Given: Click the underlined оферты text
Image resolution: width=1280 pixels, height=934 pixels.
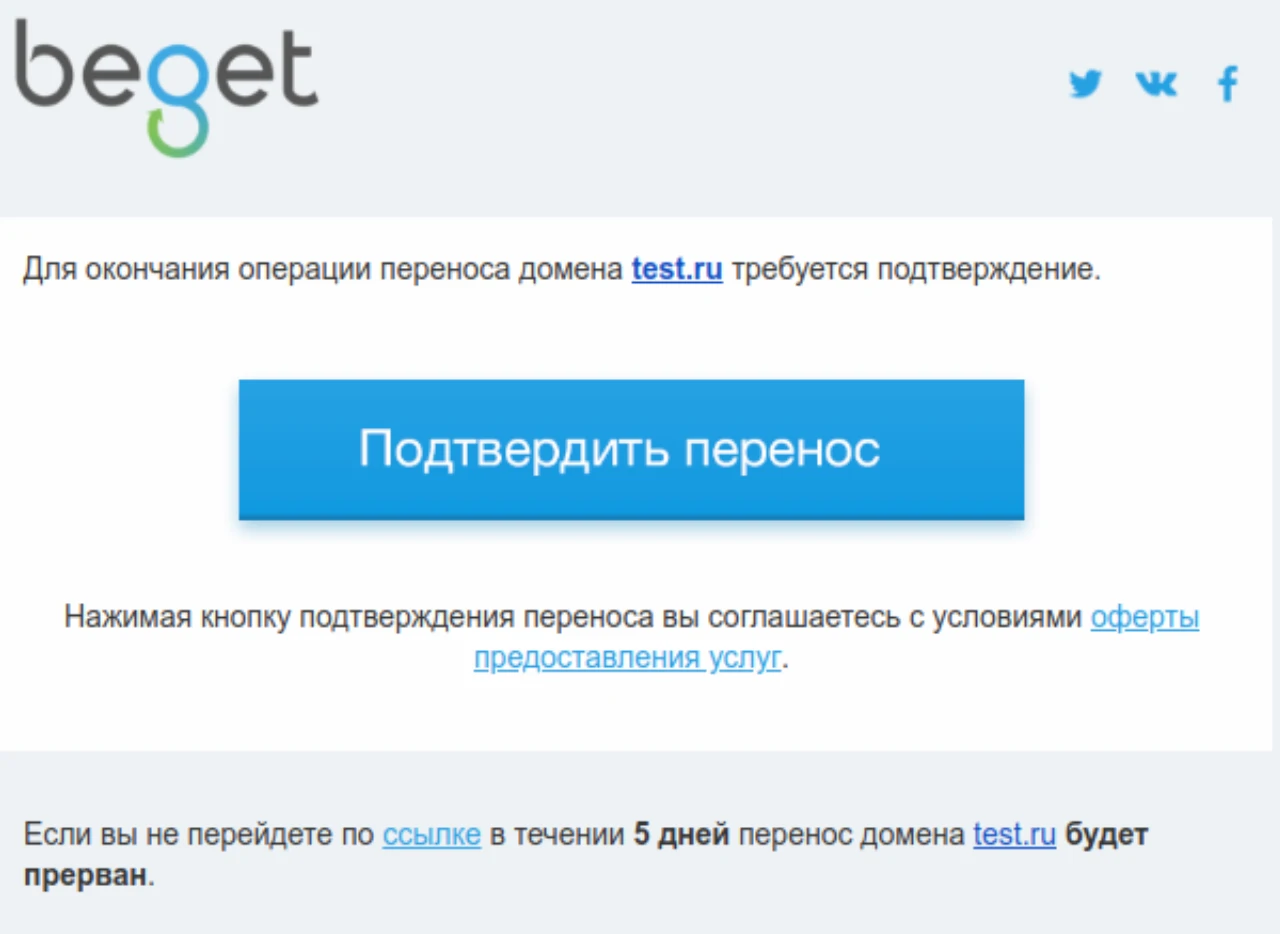Looking at the screenshot, I should [x=1144, y=618].
